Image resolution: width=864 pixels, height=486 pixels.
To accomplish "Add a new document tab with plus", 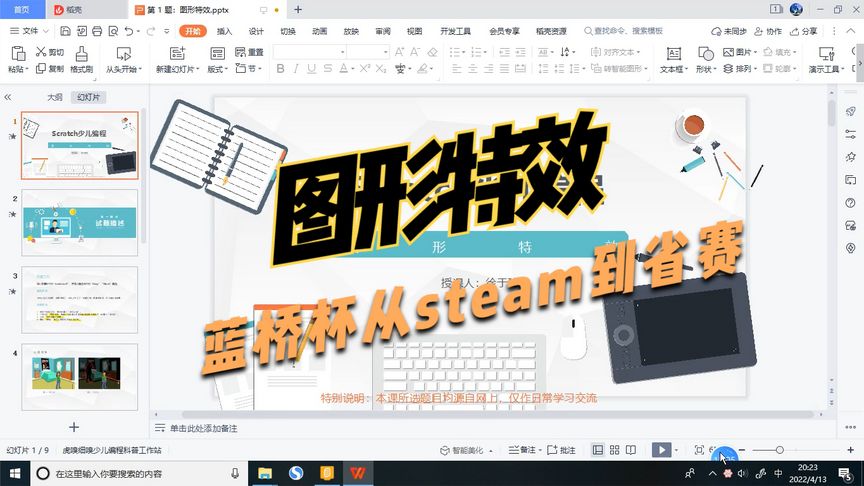I will (298, 9).
